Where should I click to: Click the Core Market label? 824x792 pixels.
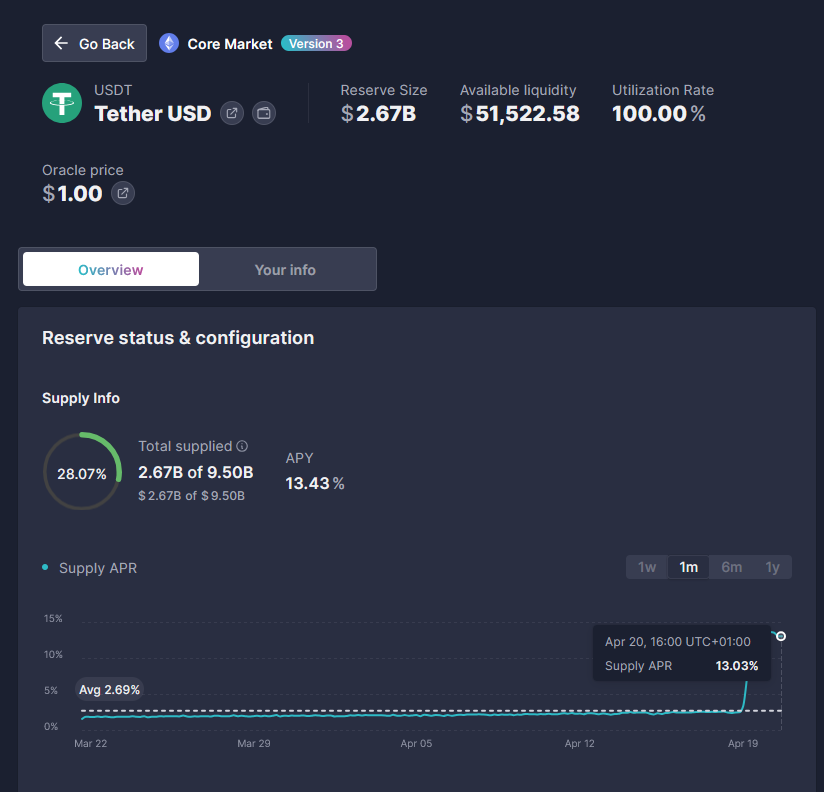point(230,44)
